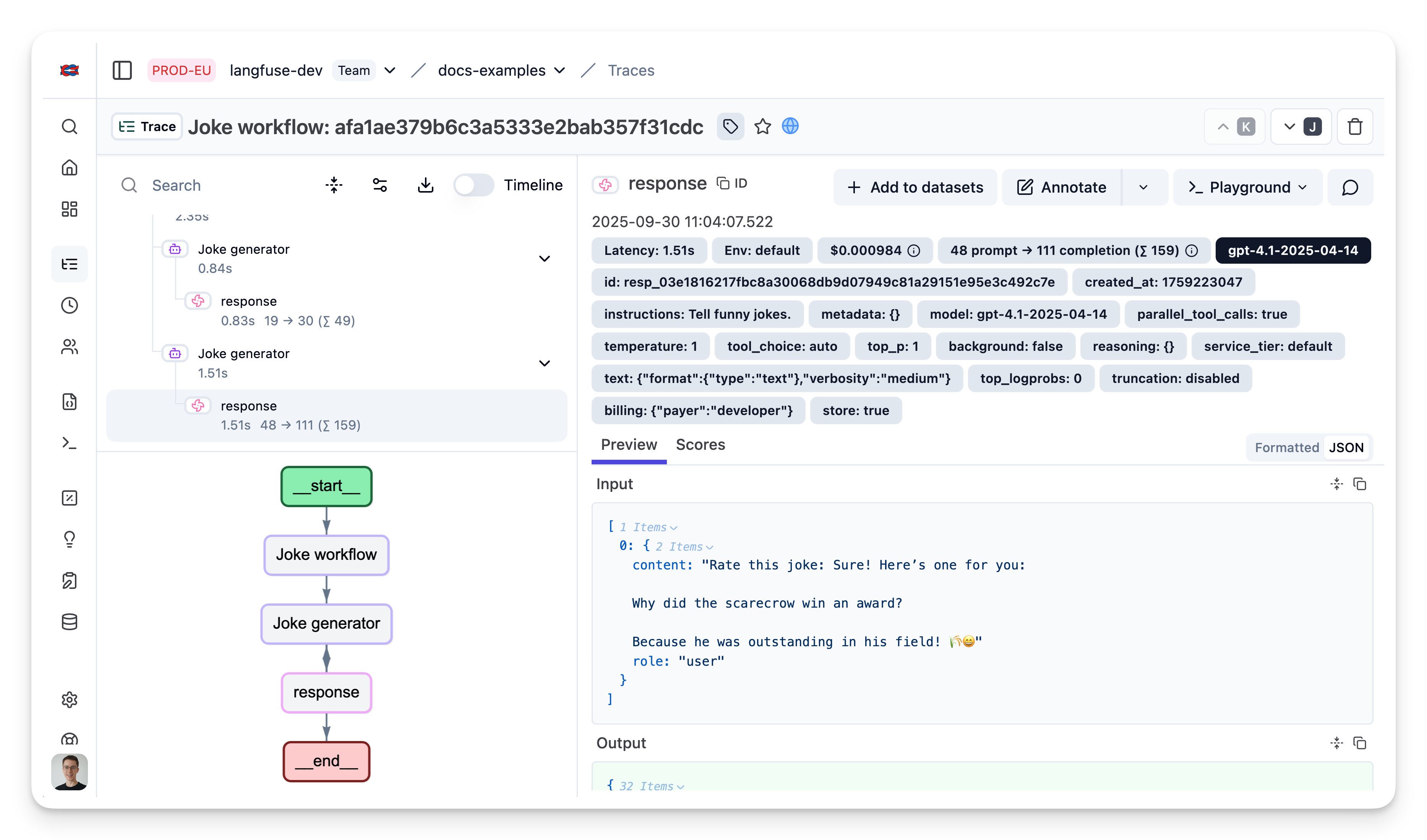Viewport: 1427px width, 840px height.
Task: Open the Datasets section in sidebar
Action: (69, 621)
